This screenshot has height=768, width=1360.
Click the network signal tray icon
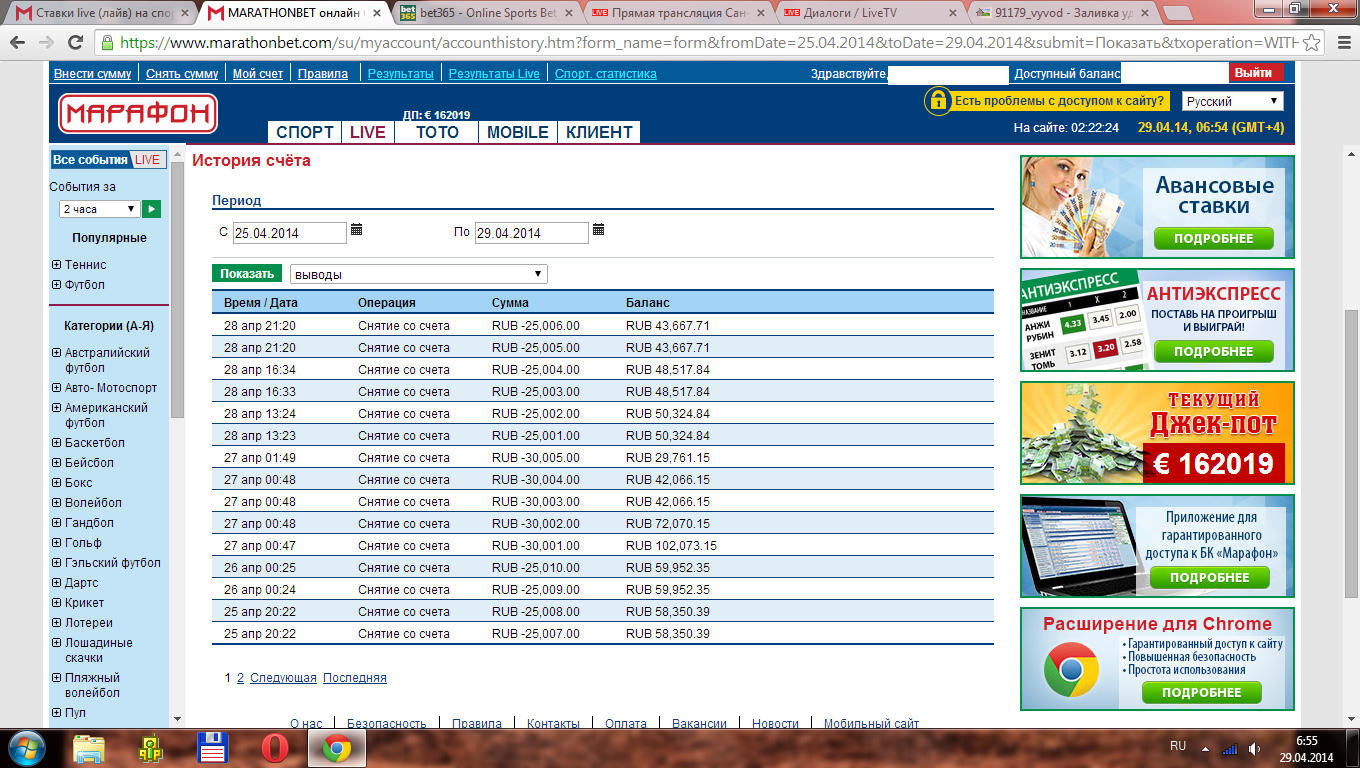click(x=1229, y=748)
